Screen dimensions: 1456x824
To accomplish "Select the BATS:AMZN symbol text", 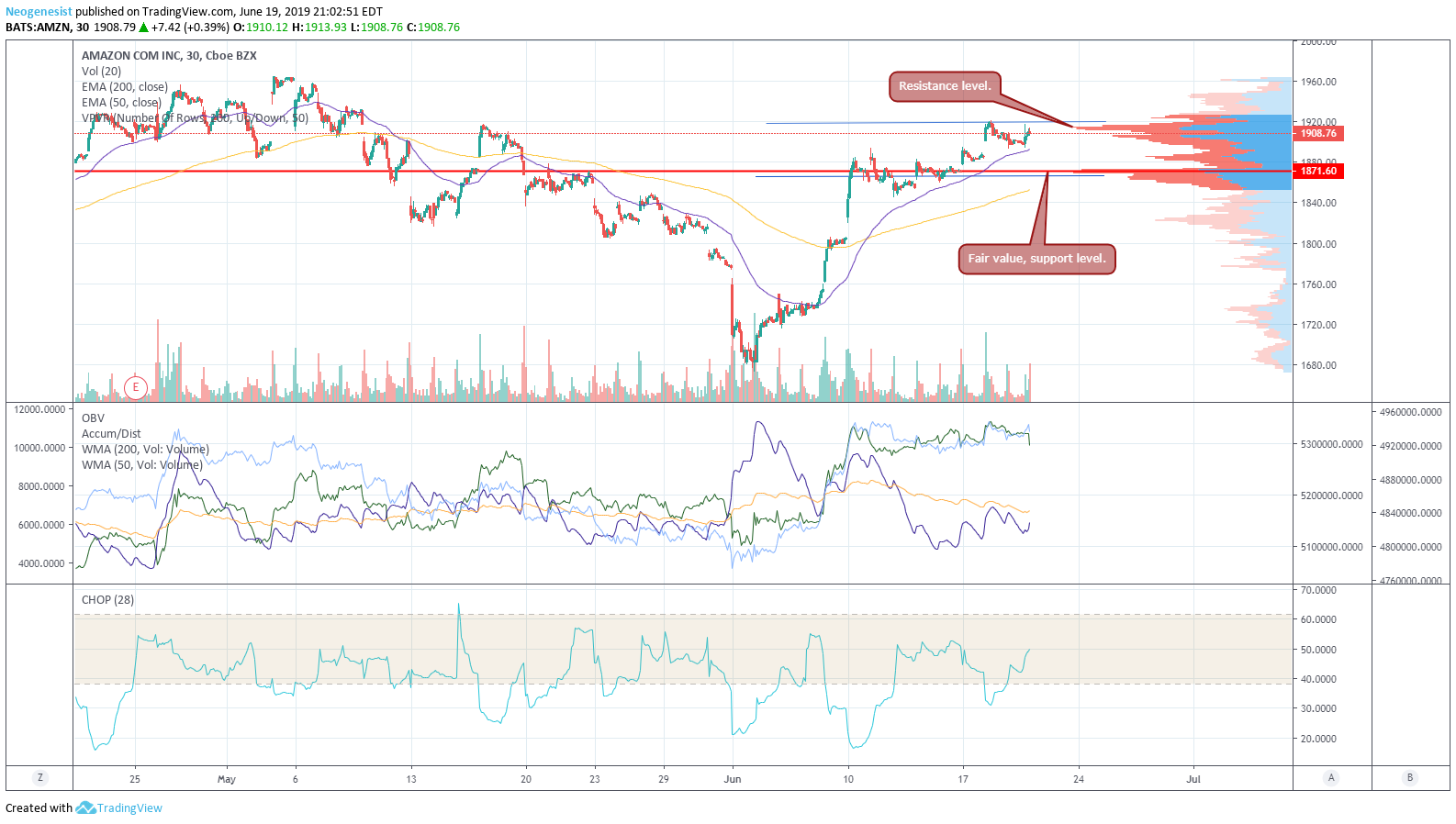I will click(38, 28).
